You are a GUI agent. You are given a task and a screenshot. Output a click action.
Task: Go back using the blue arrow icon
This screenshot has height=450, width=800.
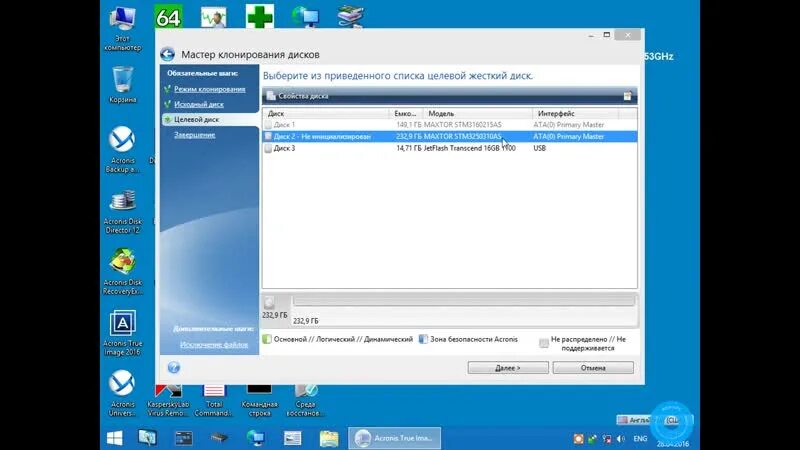167,54
